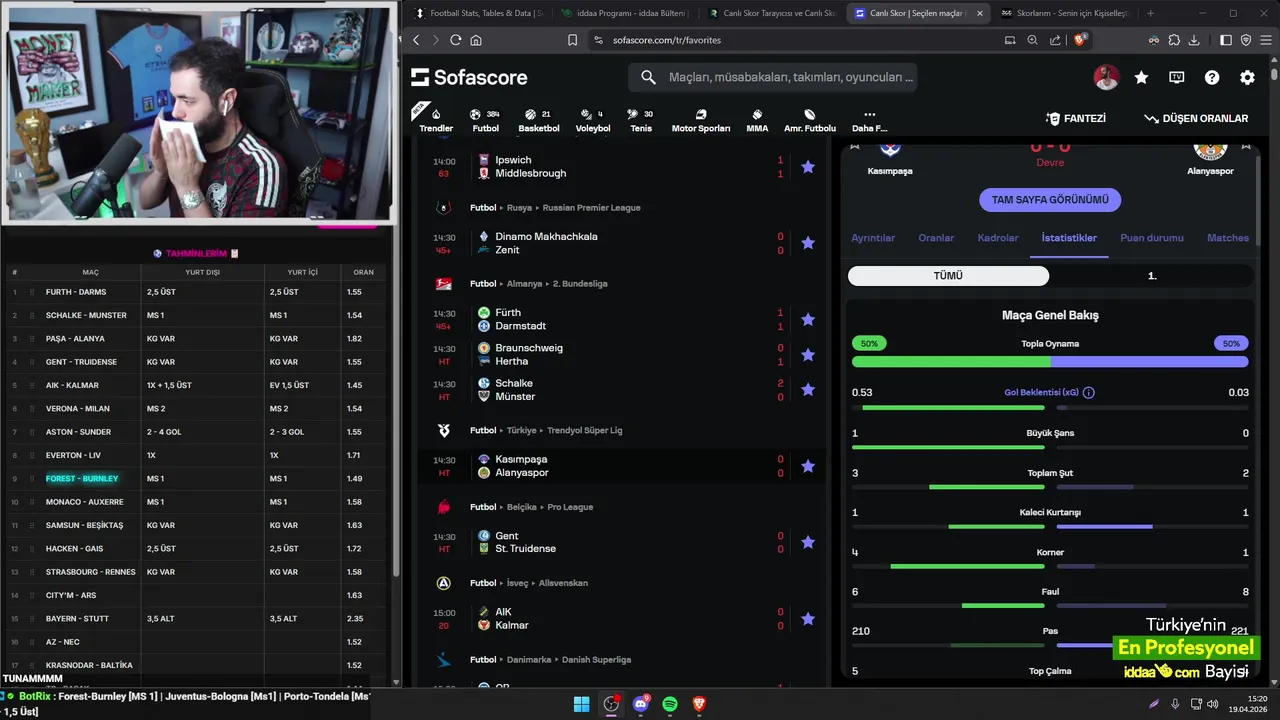The image size is (1280, 720).
Task: Switch to iddaa Programı browser tab
Action: [625, 13]
